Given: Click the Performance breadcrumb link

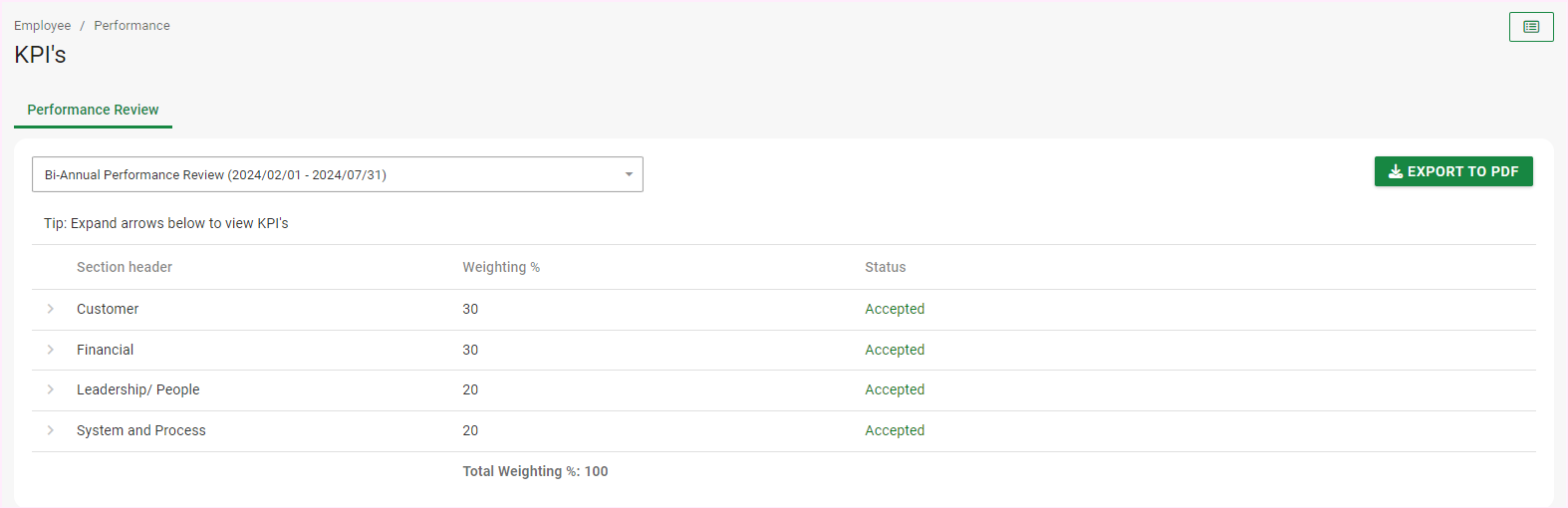Looking at the screenshot, I should tap(131, 26).
